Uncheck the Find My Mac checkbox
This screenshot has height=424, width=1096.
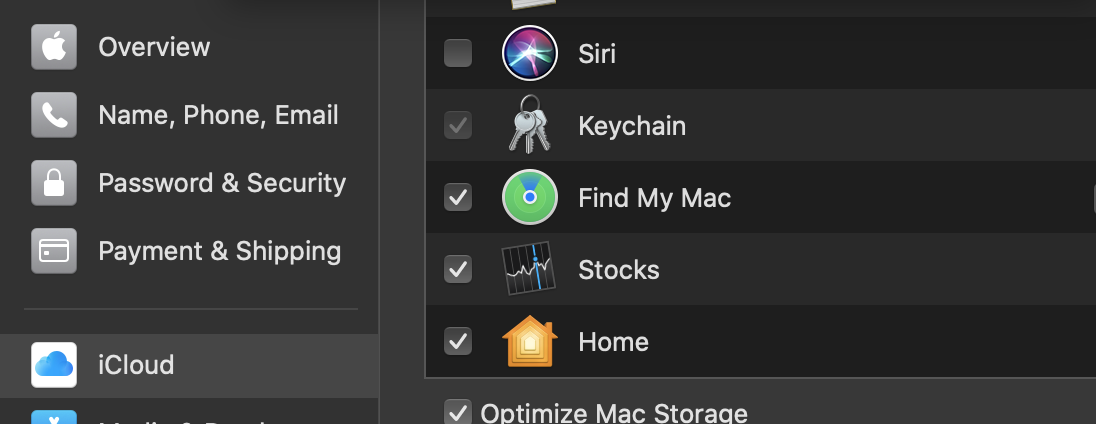click(x=458, y=197)
